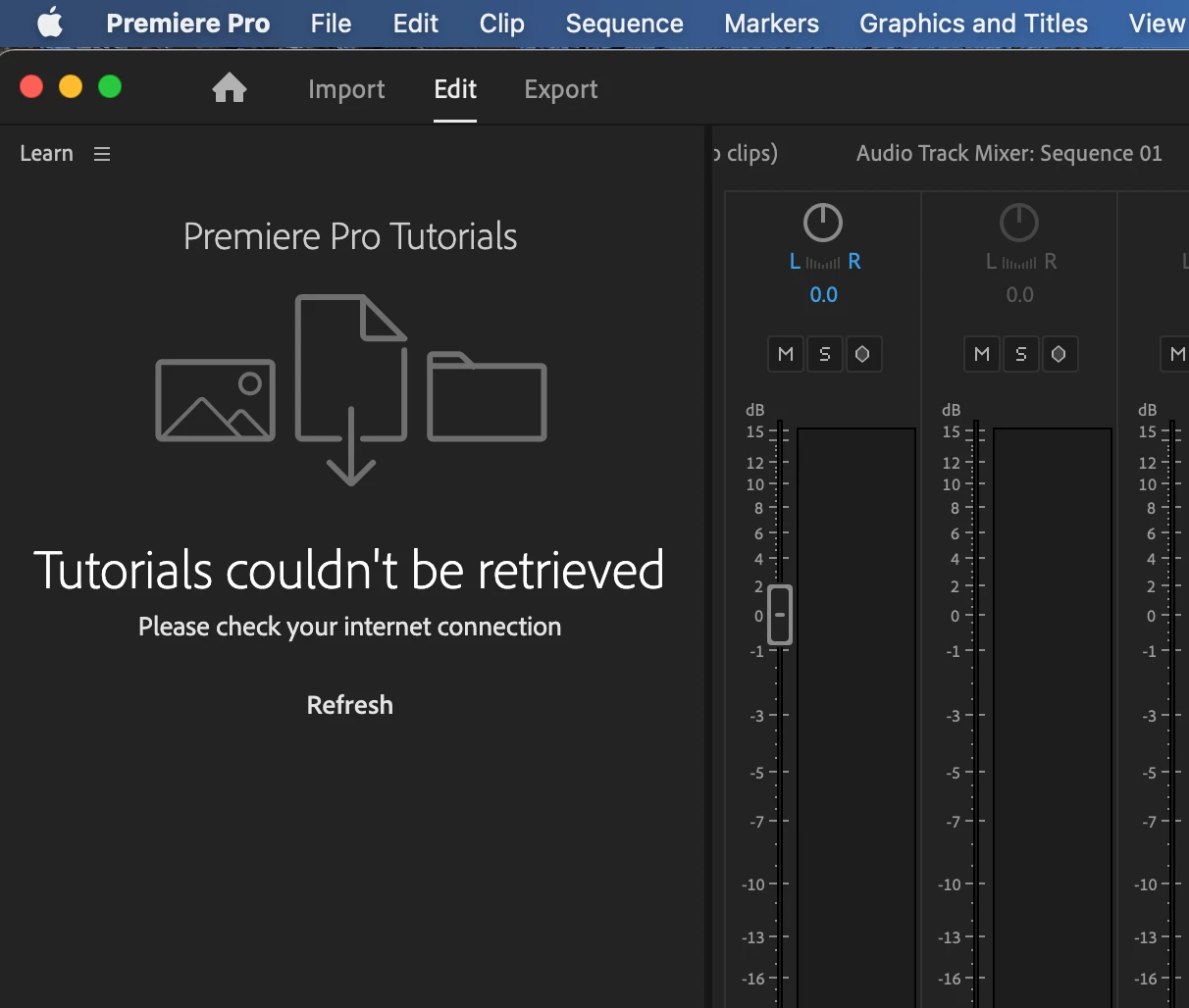Adjust the second track's pan knob
This screenshot has height=1008, width=1189.
(x=1019, y=223)
